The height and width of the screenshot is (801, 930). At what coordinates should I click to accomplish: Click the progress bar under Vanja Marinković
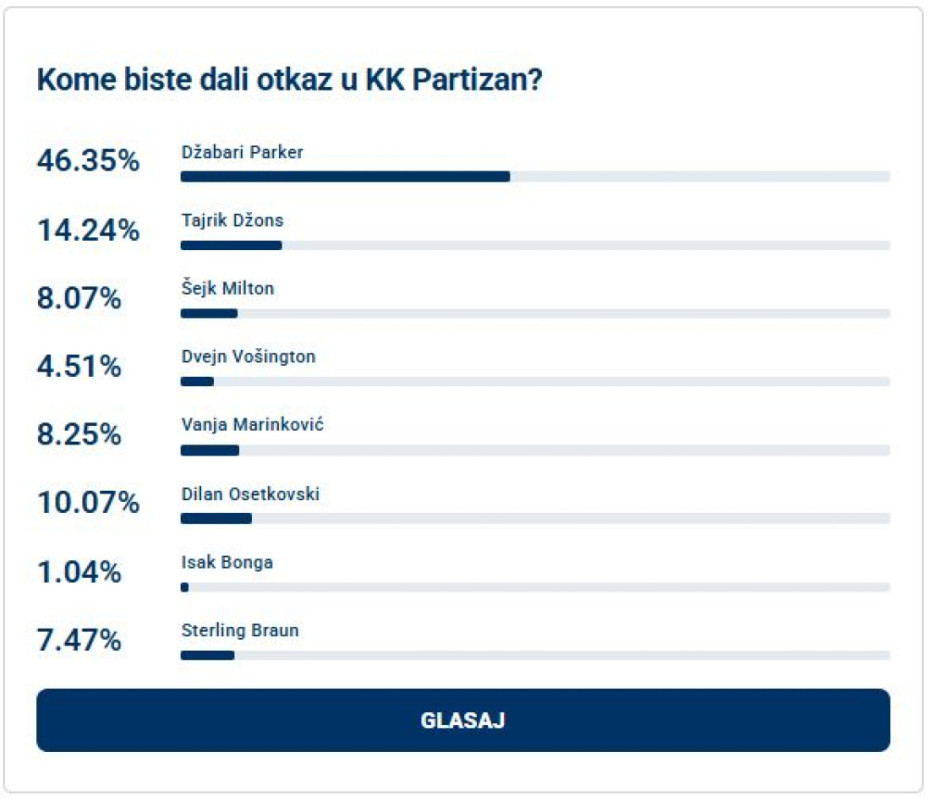click(535, 450)
